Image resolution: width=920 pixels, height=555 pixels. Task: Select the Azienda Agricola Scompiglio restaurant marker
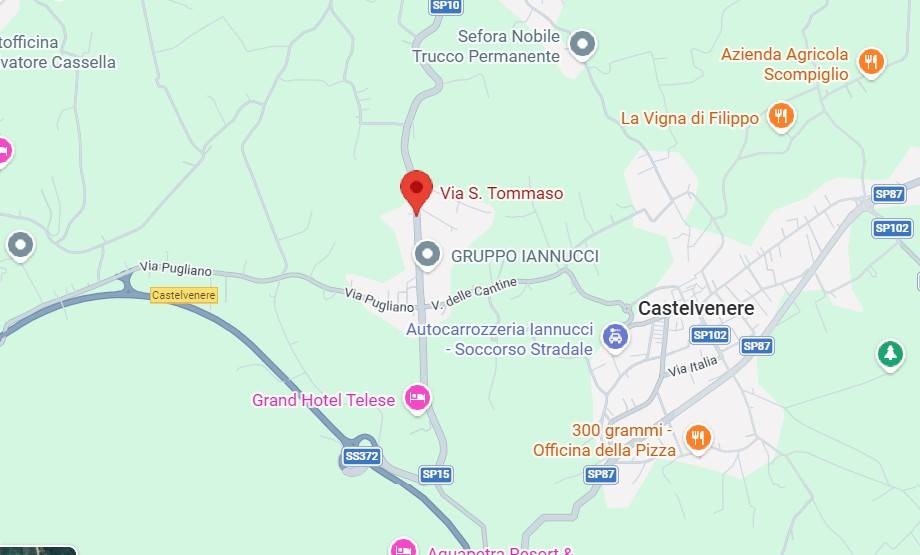coord(871,62)
